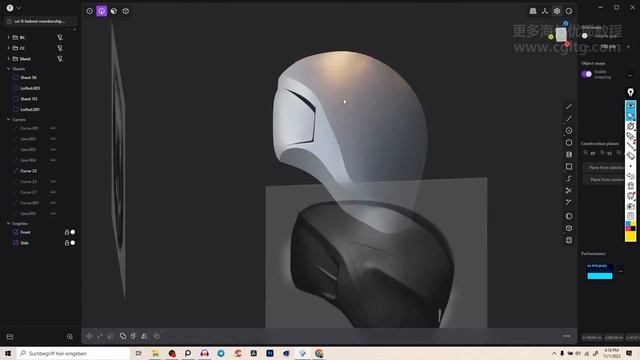Open Photoshop from the taskbar
The height and width of the screenshot is (360, 640).
click(x=270, y=353)
